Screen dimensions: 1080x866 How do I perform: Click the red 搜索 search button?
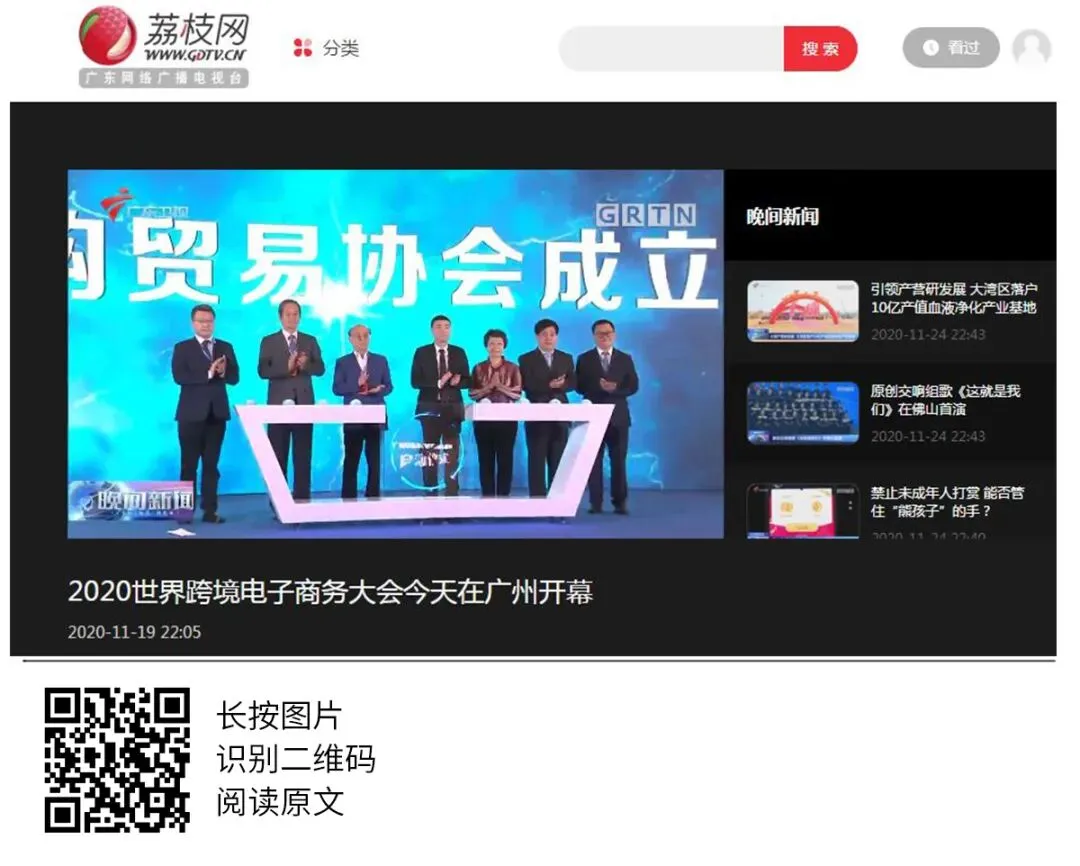pos(820,49)
